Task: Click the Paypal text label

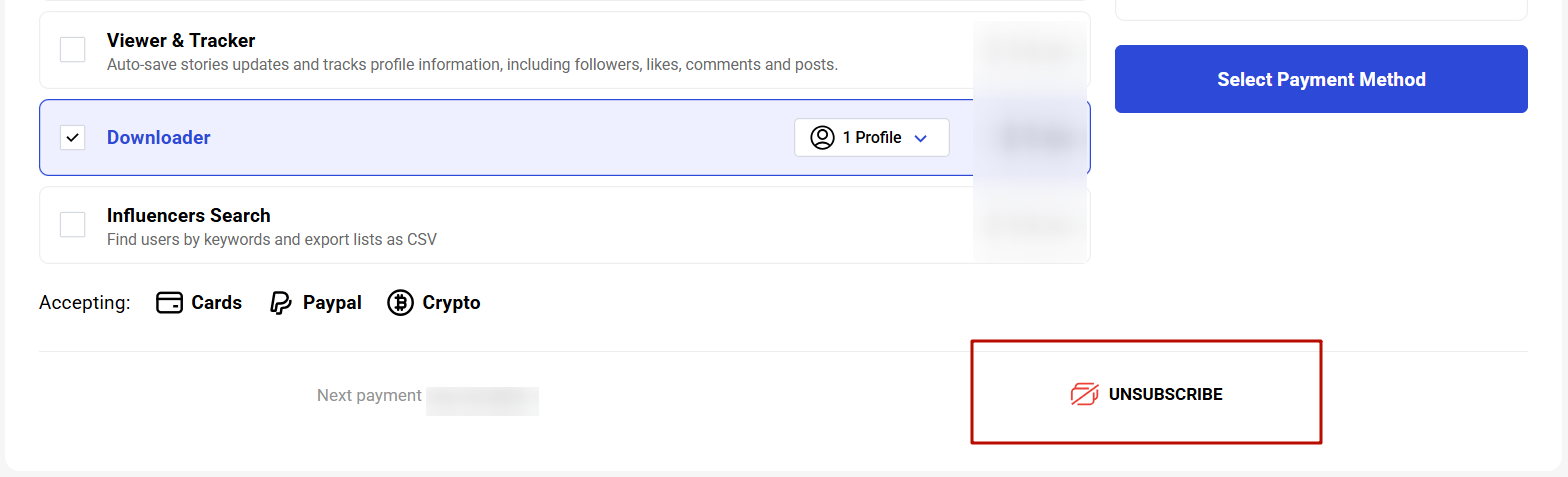Action: click(332, 303)
